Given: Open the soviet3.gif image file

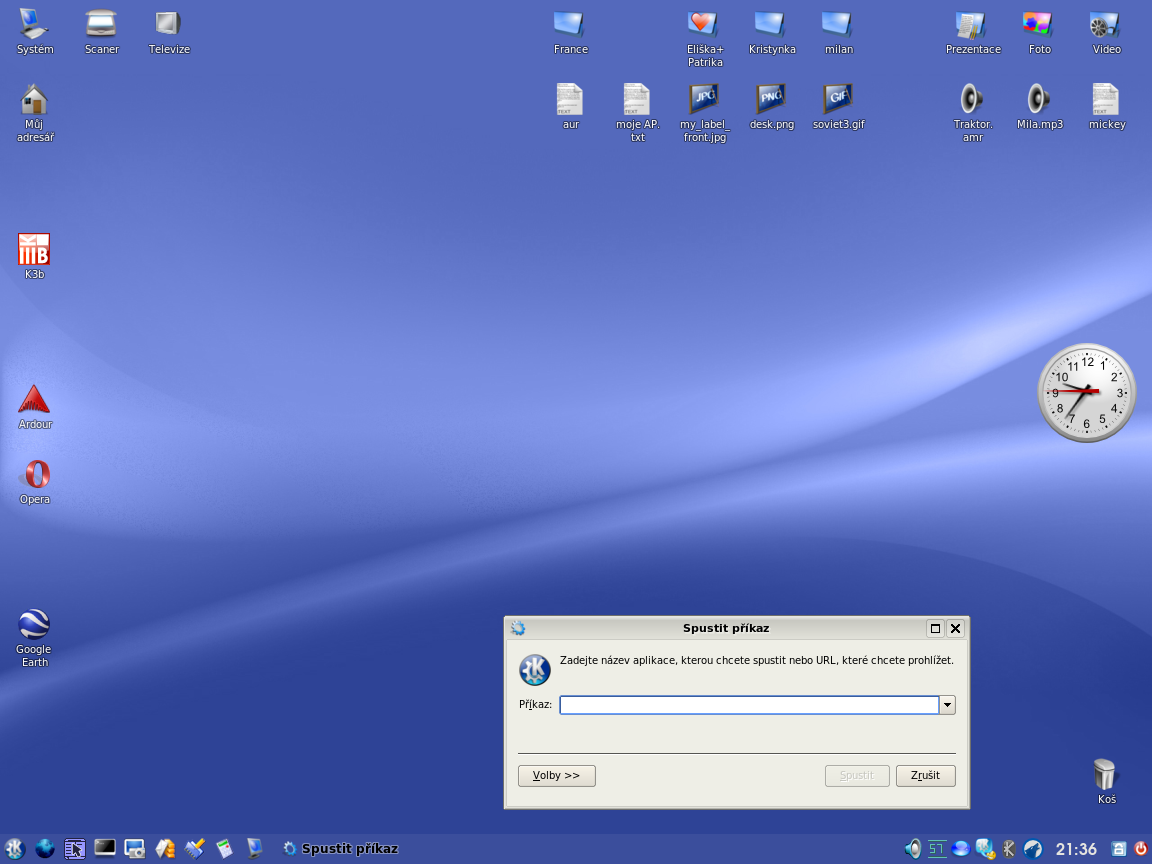Looking at the screenshot, I should (x=837, y=99).
